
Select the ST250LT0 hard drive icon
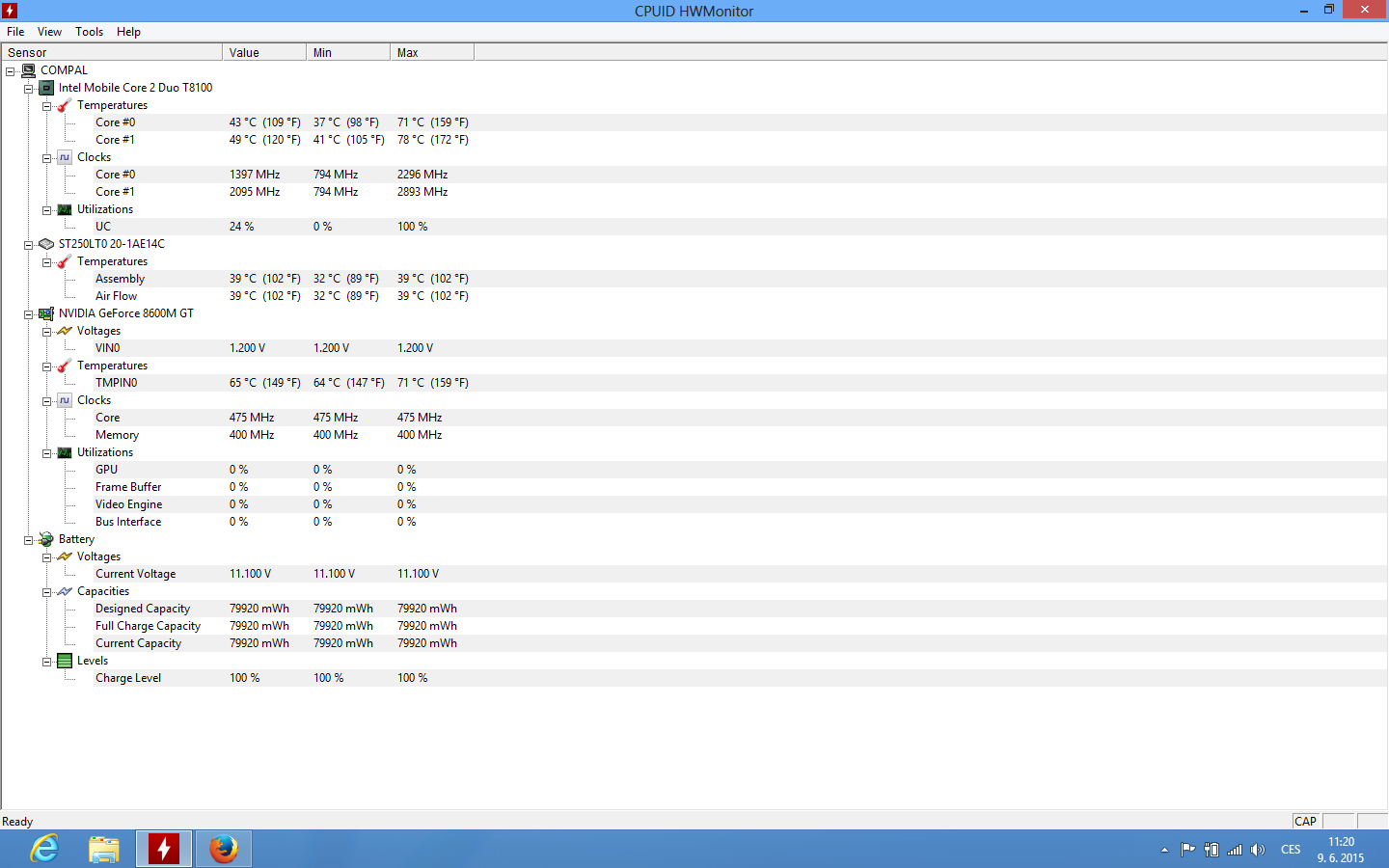[46, 244]
